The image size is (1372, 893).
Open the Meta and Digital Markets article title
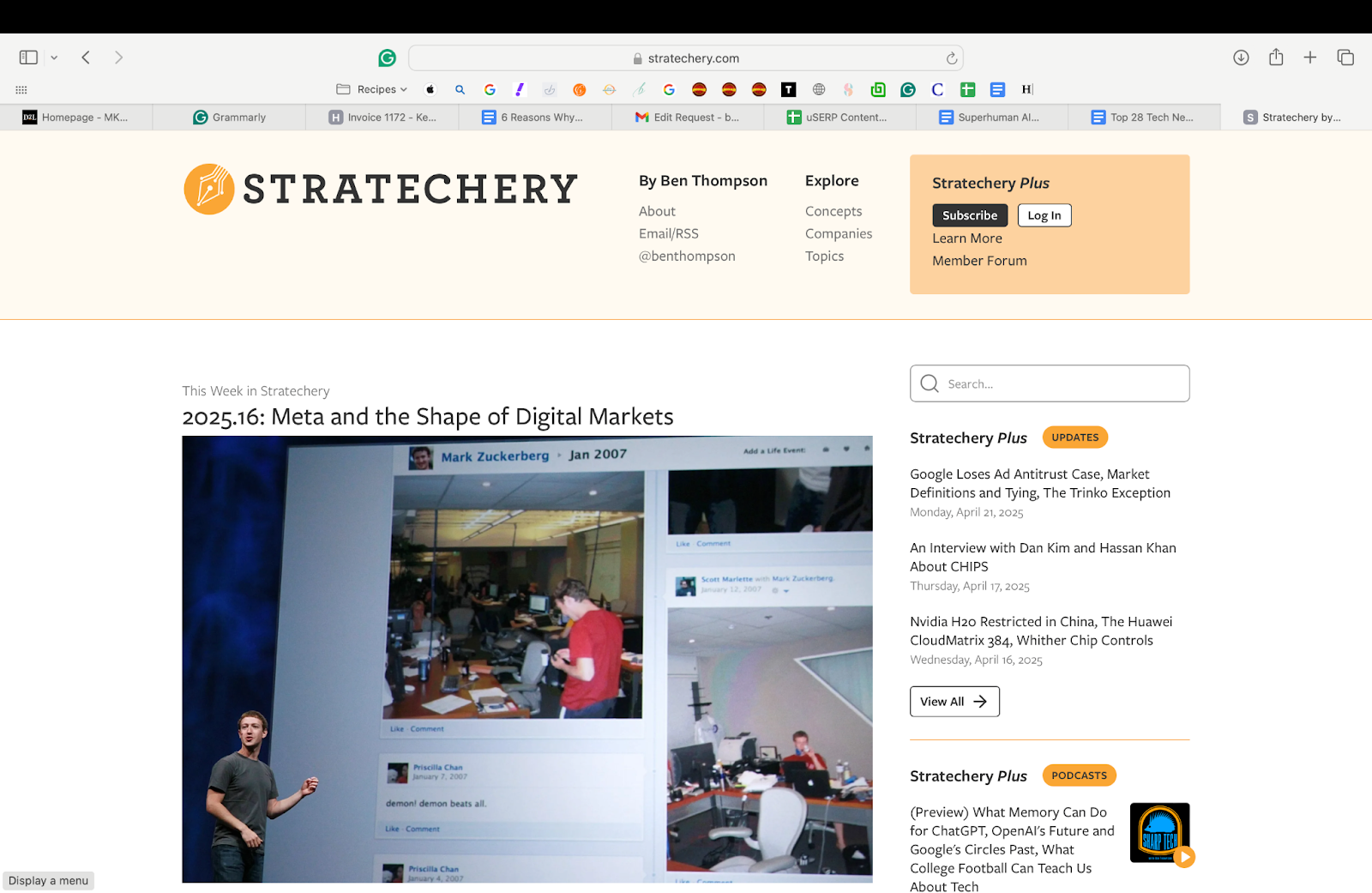428,417
